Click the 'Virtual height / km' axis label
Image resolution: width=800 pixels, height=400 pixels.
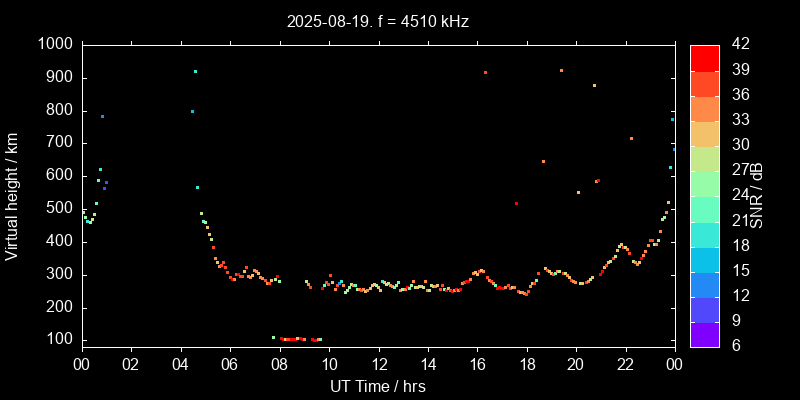click(13, 196)
